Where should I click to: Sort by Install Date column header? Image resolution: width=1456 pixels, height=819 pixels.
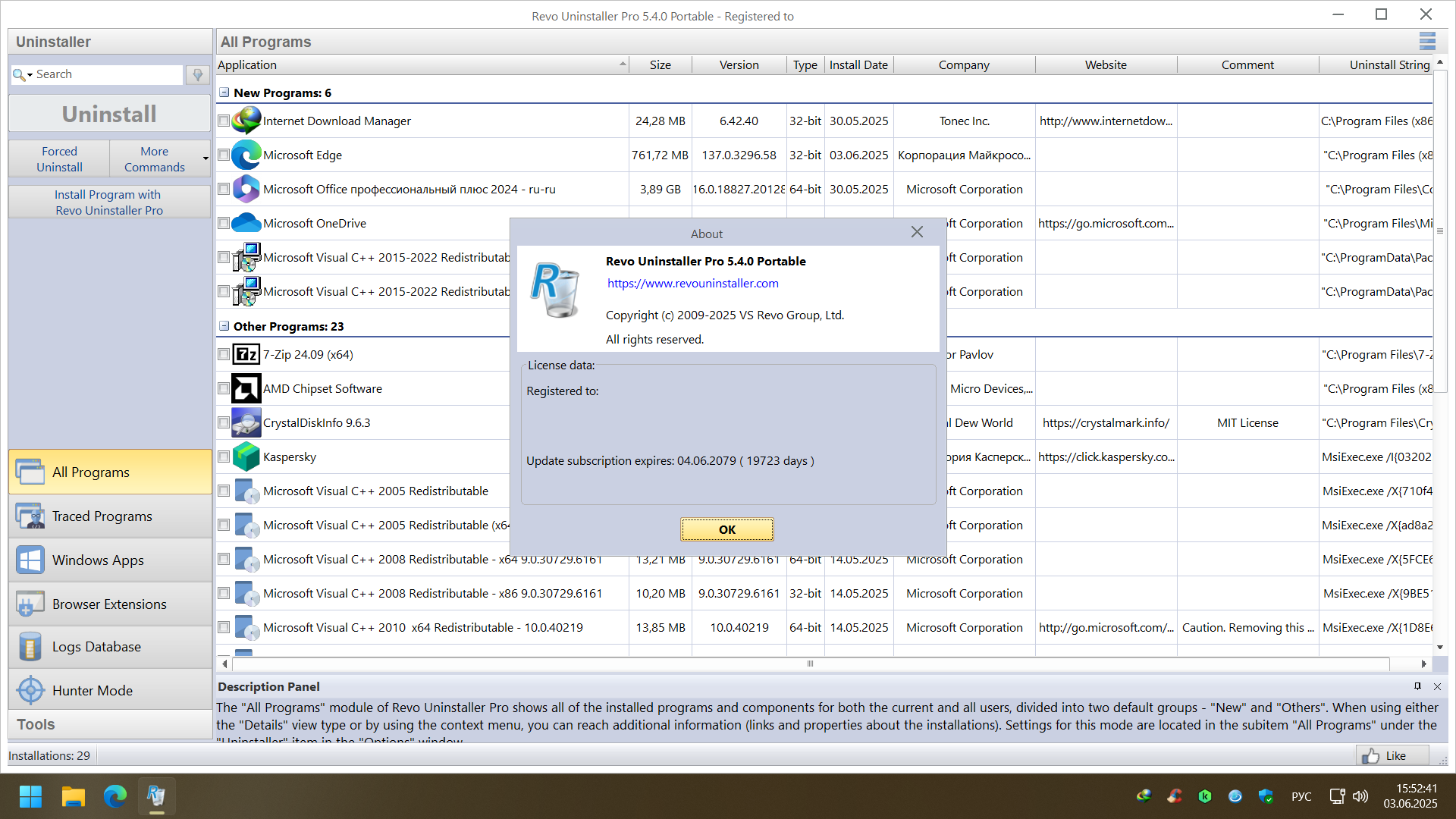tap(858, 65)
